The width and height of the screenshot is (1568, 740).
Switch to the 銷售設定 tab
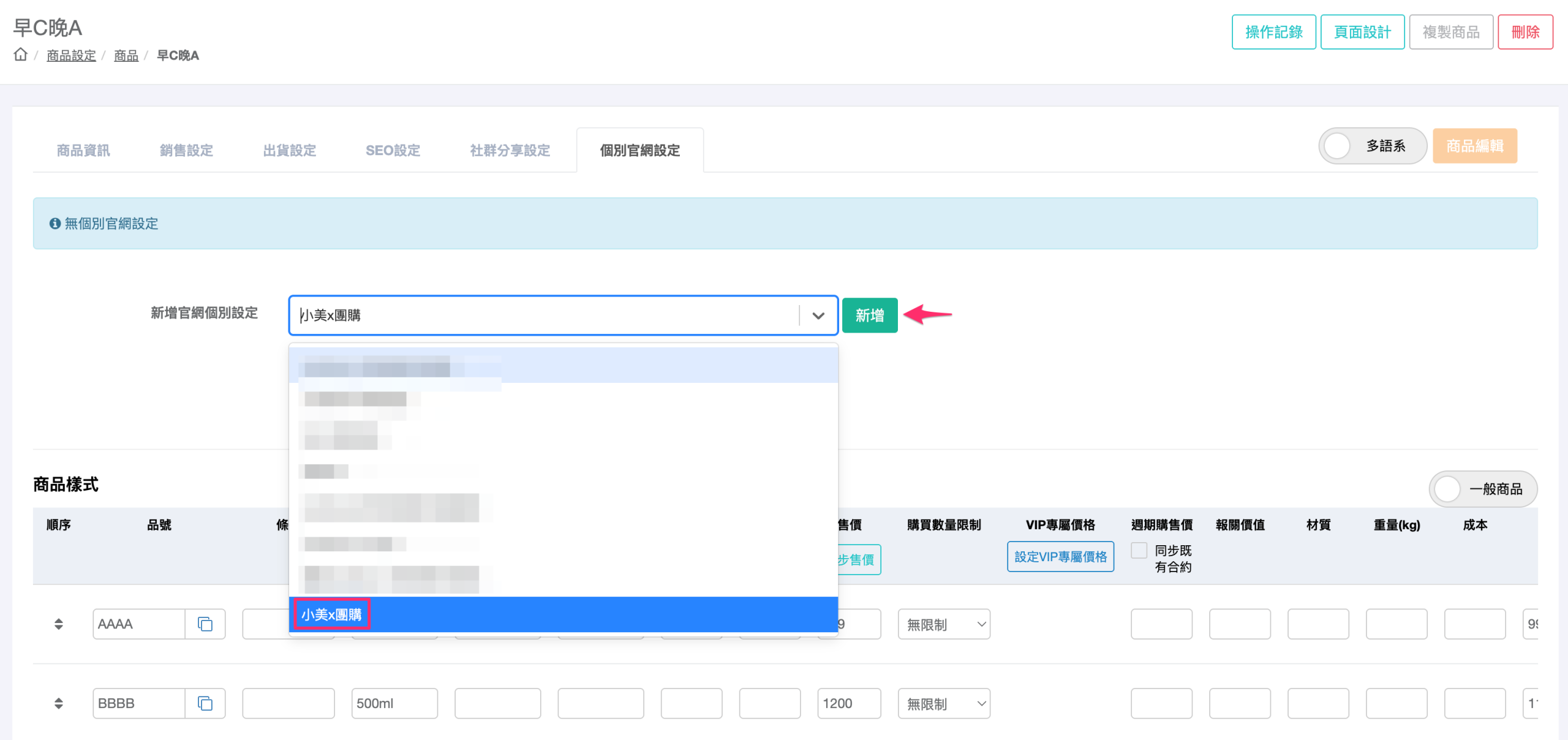[186, 150]
